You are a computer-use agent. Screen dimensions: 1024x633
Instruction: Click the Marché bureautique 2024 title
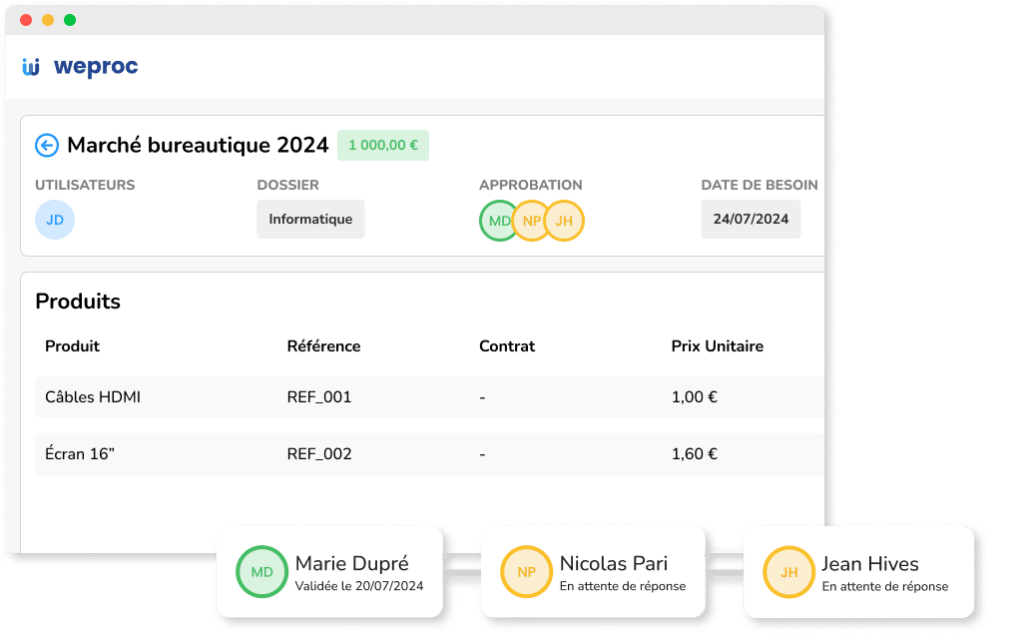click(x=198, y=145)
